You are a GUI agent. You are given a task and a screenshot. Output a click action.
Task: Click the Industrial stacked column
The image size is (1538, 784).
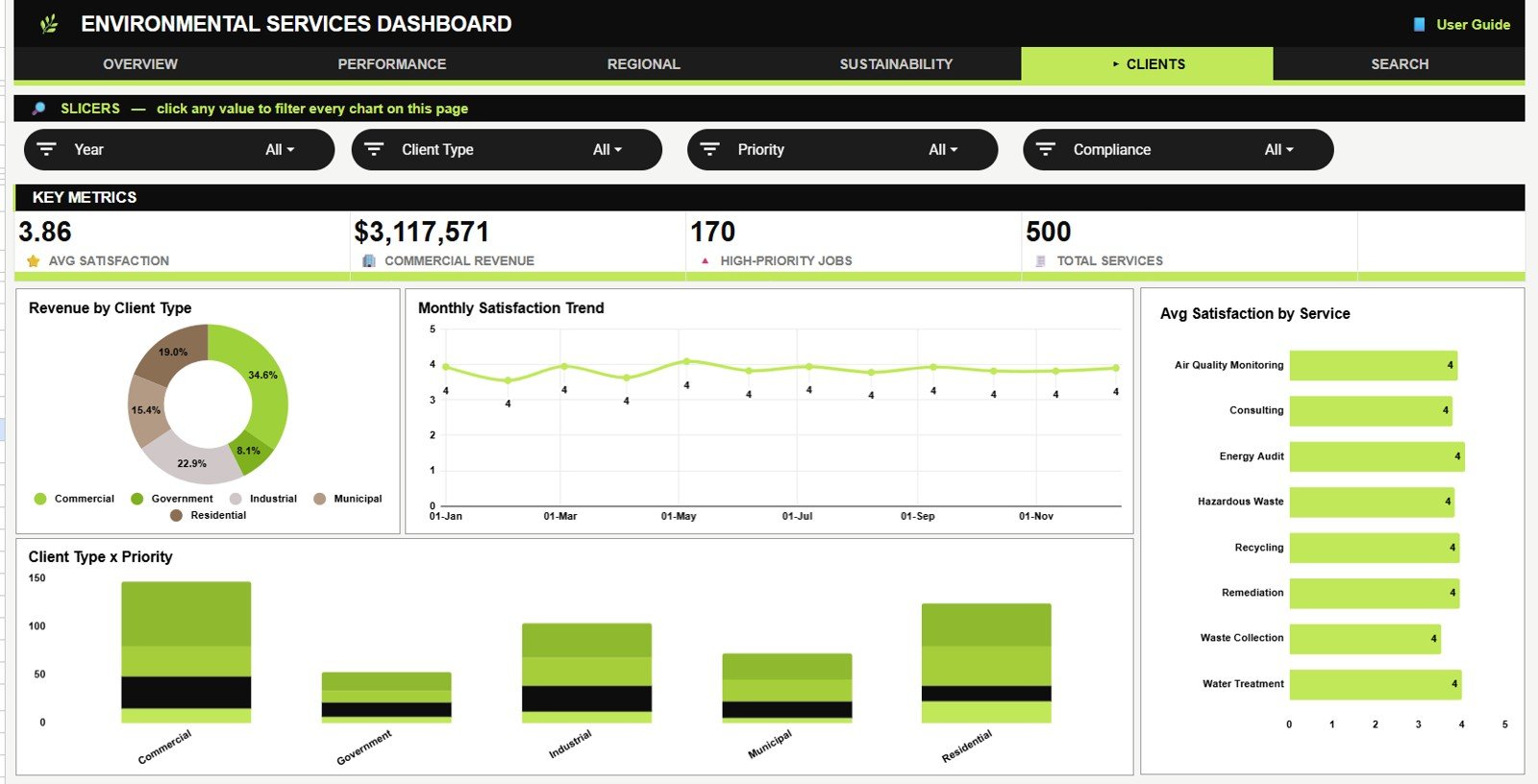click(x=586, y=674)
